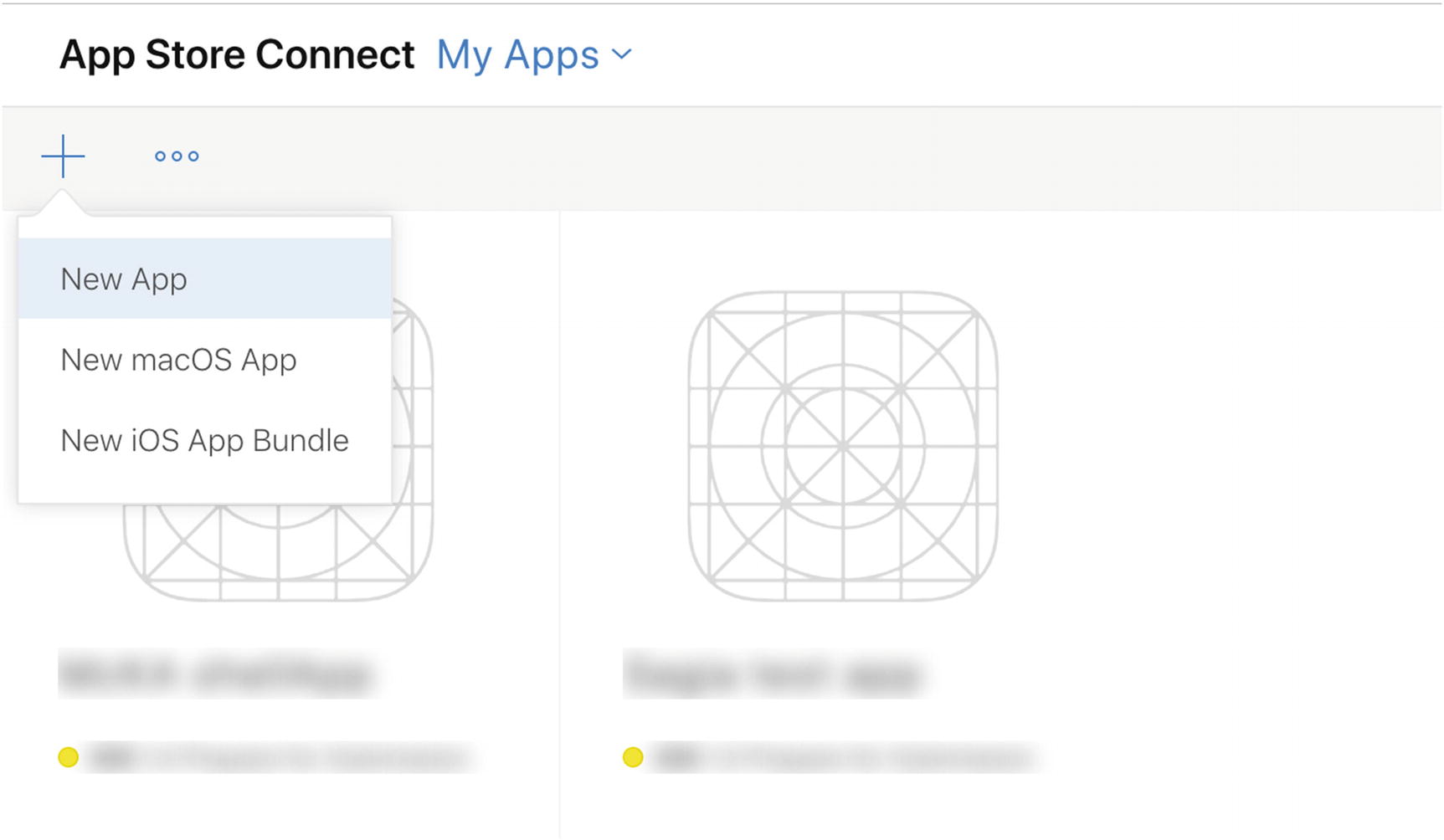The image size is (1444, 840).
Task: Click the first app's yellow status dot
Action: coord(69,757)
